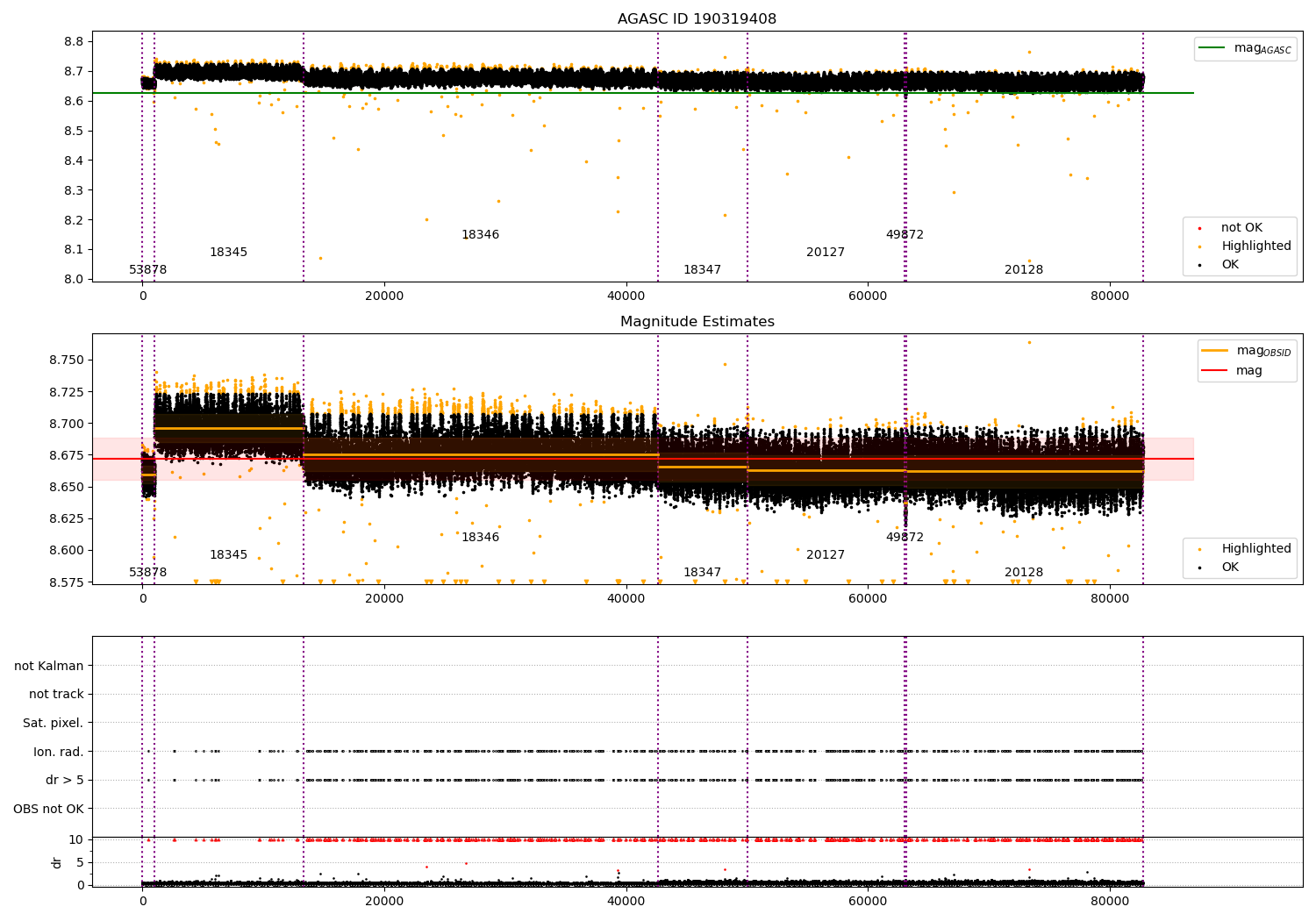Click the 8.4 tick on top y-axis
Screen dimensions: 1316x921
[x=75, y=161]
